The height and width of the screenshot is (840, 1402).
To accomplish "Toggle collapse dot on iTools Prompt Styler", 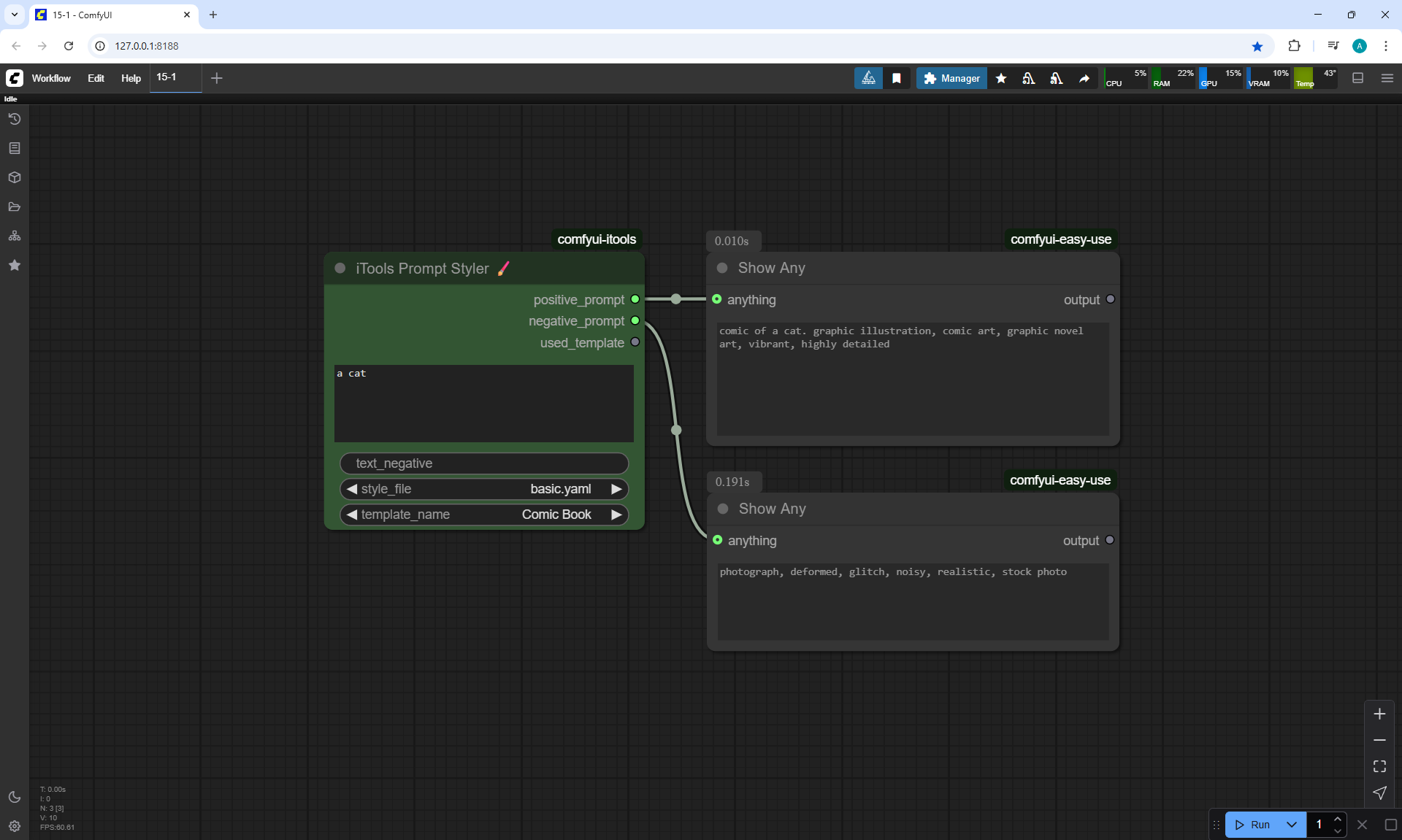I will [340, 269].
